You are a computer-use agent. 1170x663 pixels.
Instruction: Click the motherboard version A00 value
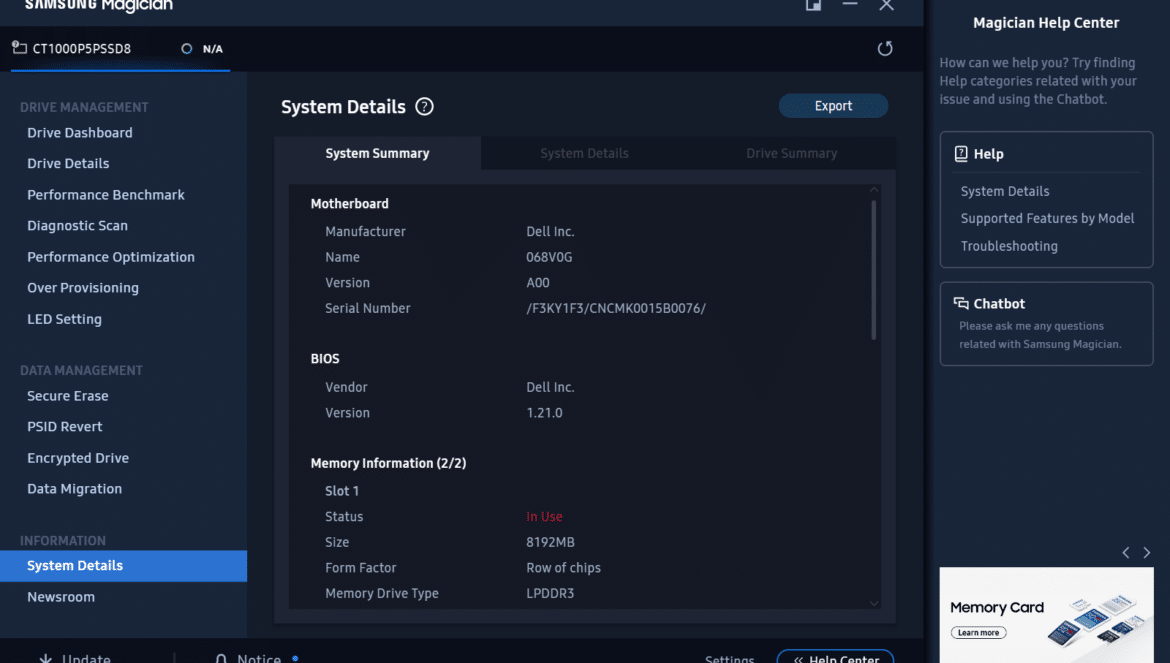537,283
